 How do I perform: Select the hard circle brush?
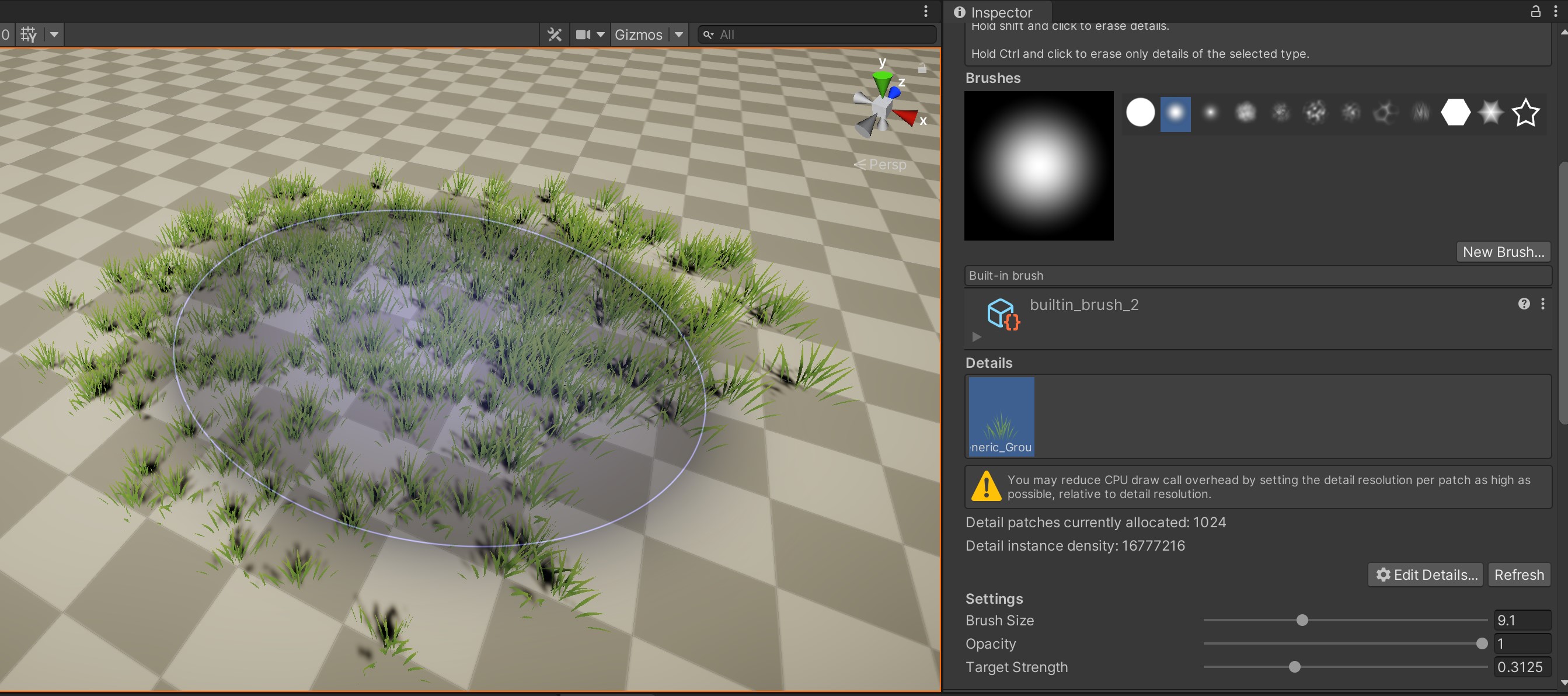pyautogui.click(x=1140, y=113)
